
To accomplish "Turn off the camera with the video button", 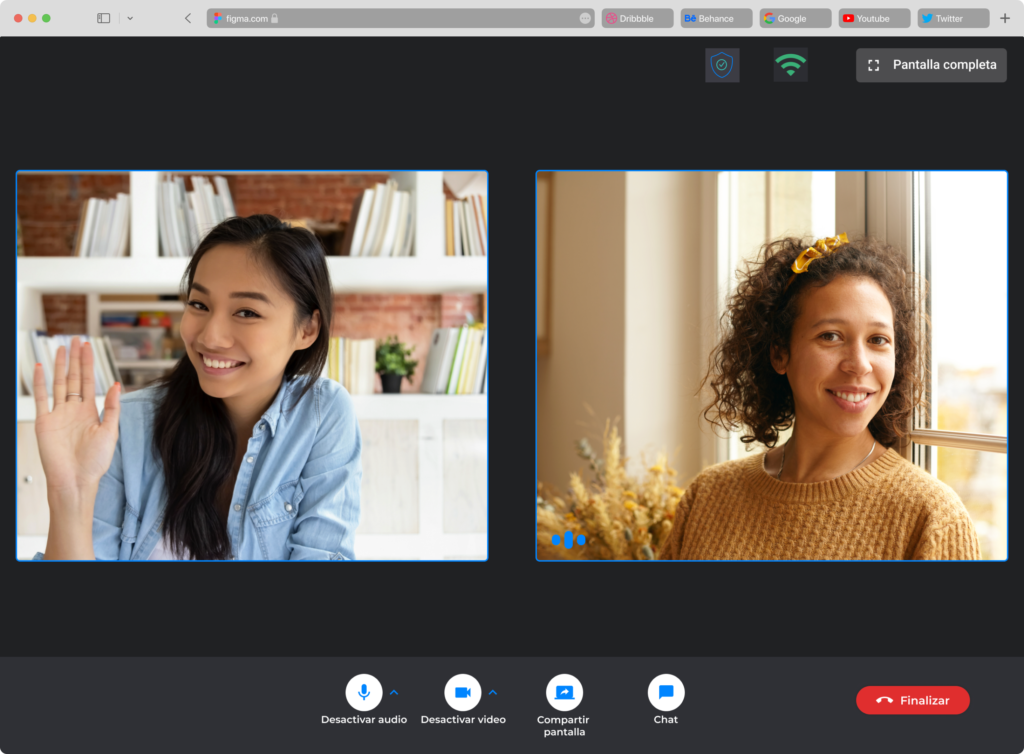I will 463,692.
